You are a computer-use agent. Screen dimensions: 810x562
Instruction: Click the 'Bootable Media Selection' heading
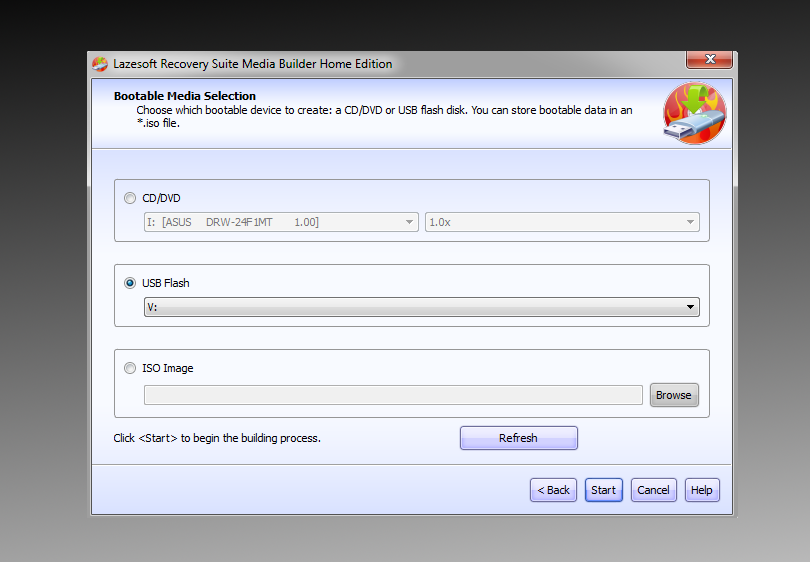click(x=185, y=96)
